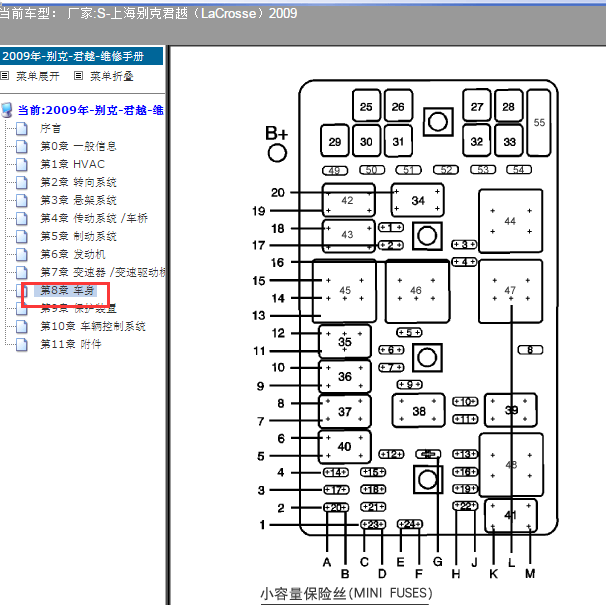Click relay 40 in the fuse diagram
This screenshot has height=605, width=606.
344,447
